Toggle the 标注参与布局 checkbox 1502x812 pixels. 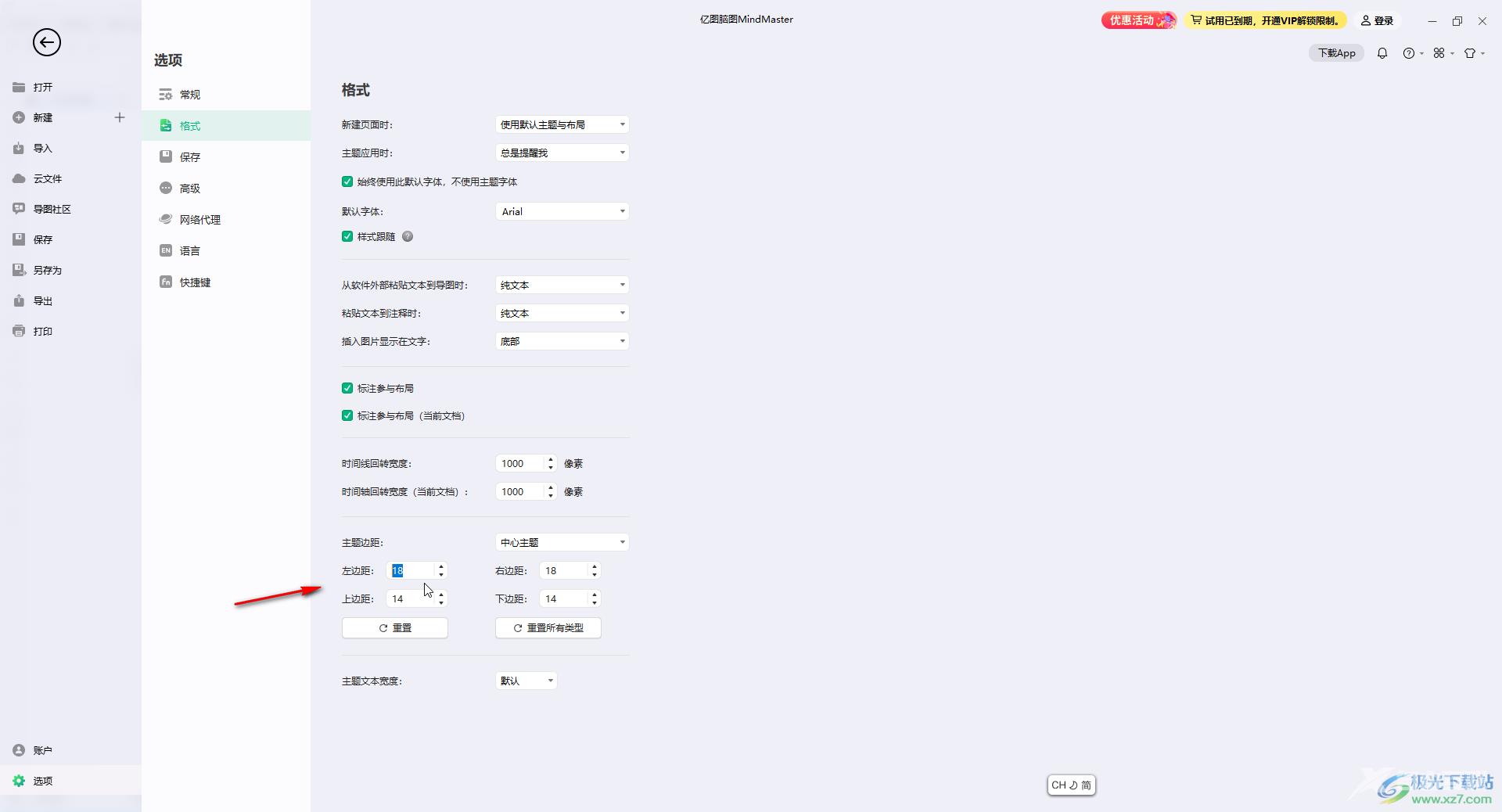pos(347,388)
